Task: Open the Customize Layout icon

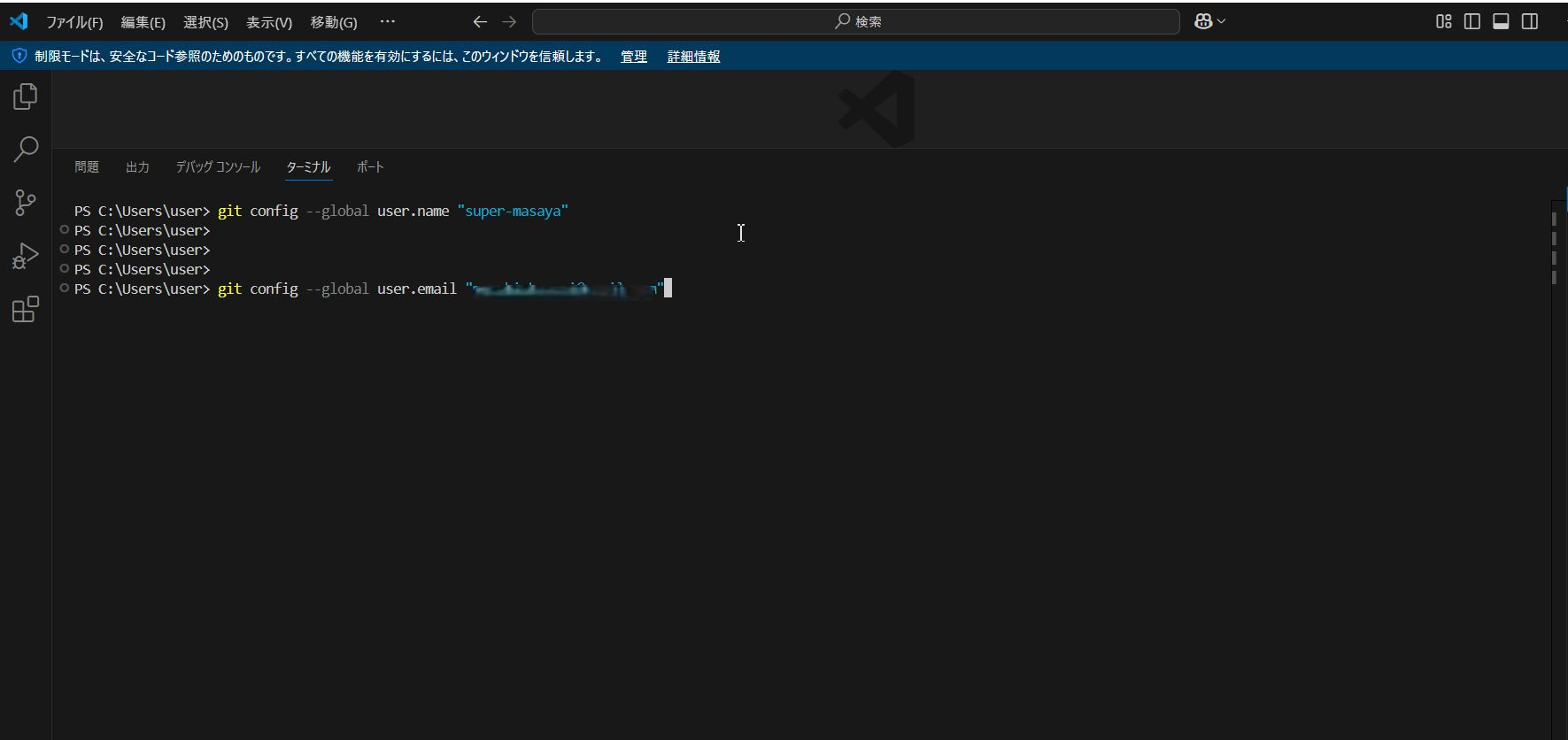Action: [x=1443, y=21]
